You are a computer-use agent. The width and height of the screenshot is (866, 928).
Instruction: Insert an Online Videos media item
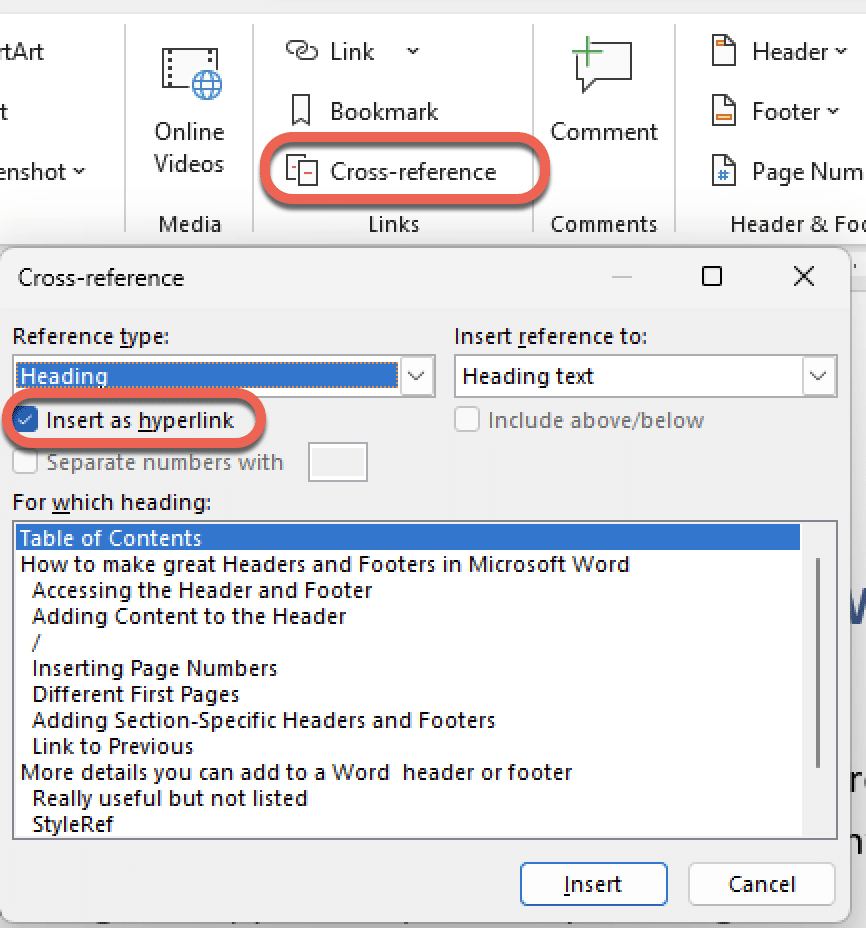click(189, 110)
